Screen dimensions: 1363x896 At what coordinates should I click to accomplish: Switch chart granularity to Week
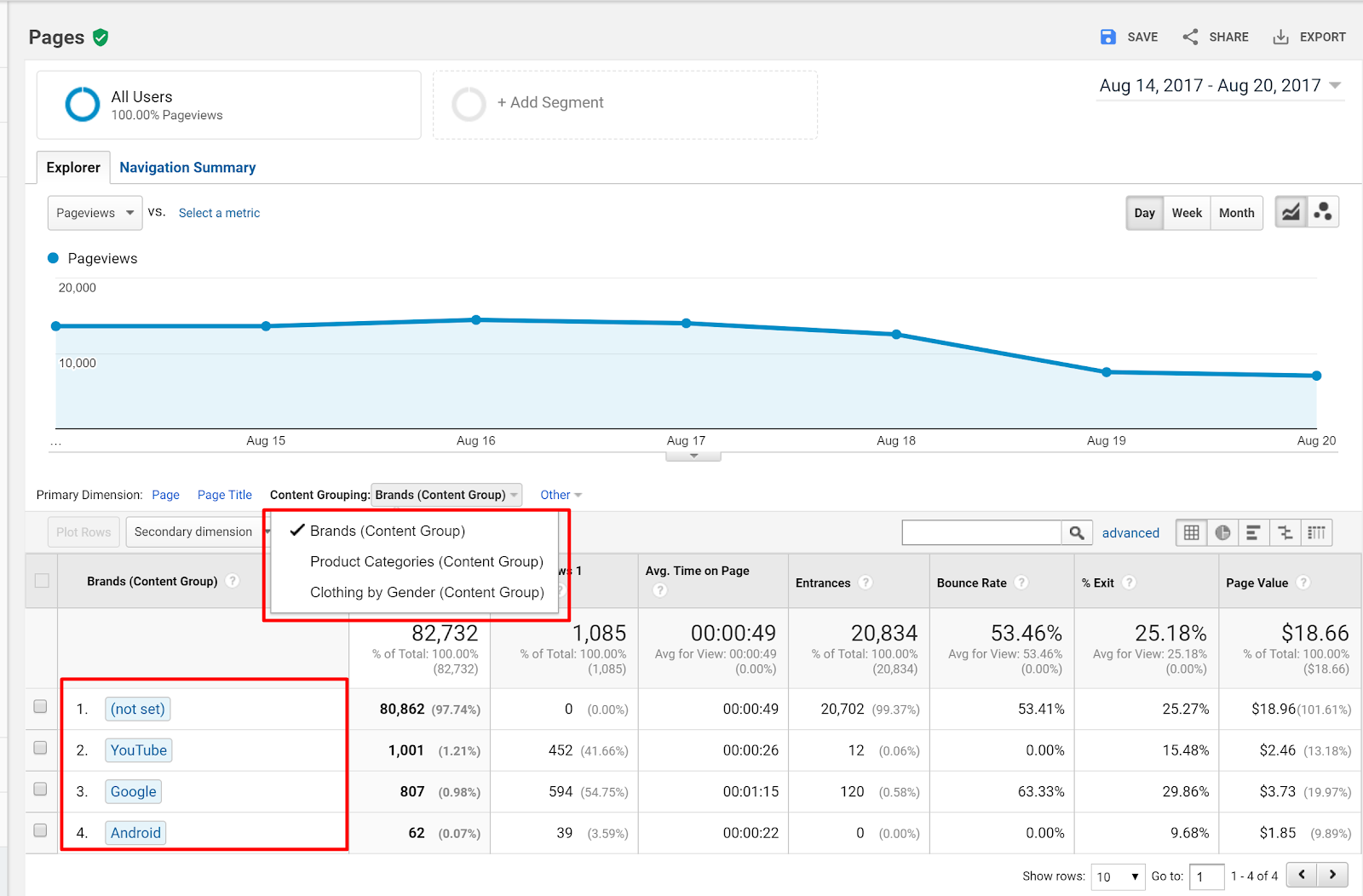[x=1187, y=213]
